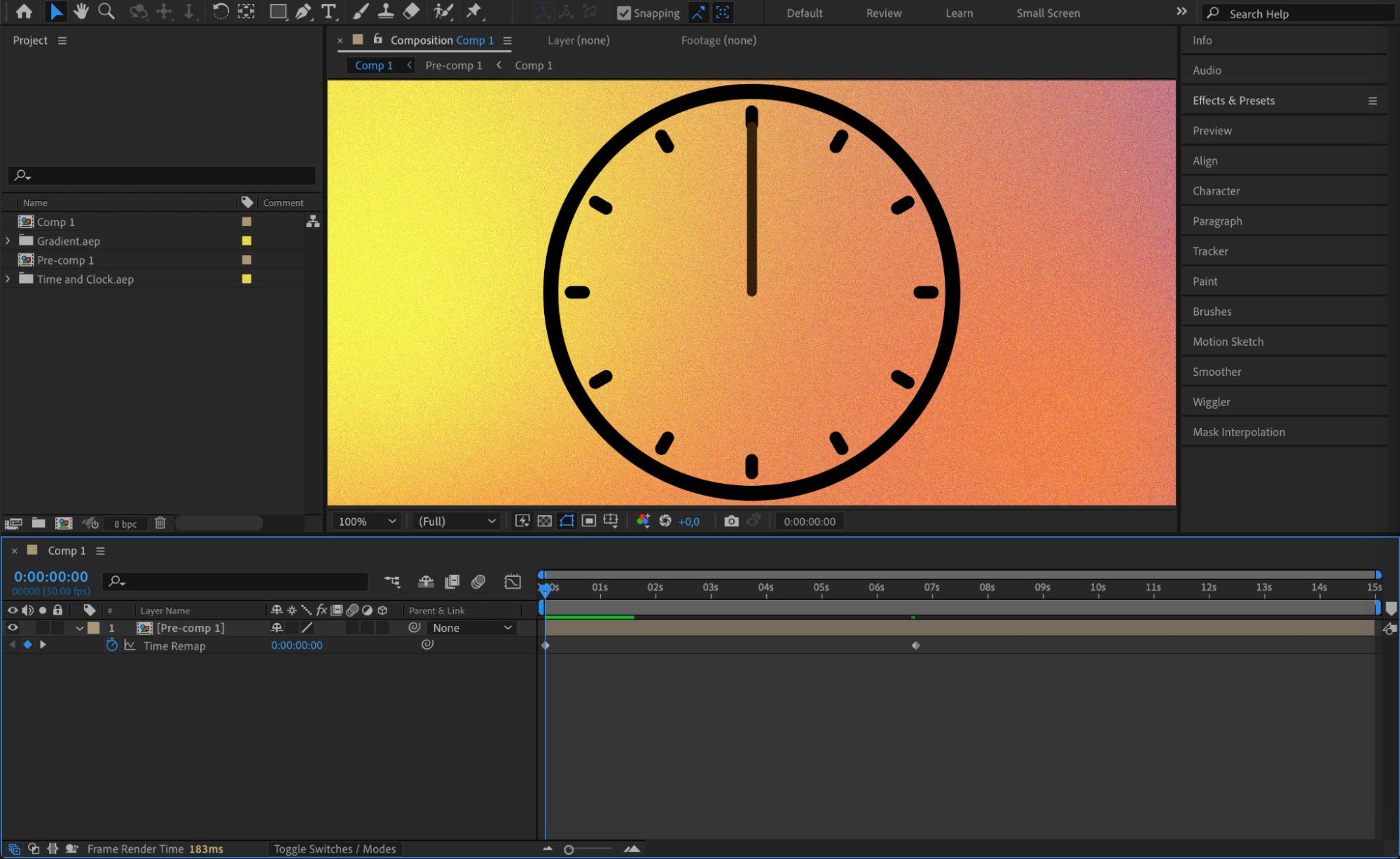Click Toggle Switches / Modes button
The image size is (1400, 859).
point(334,848)
